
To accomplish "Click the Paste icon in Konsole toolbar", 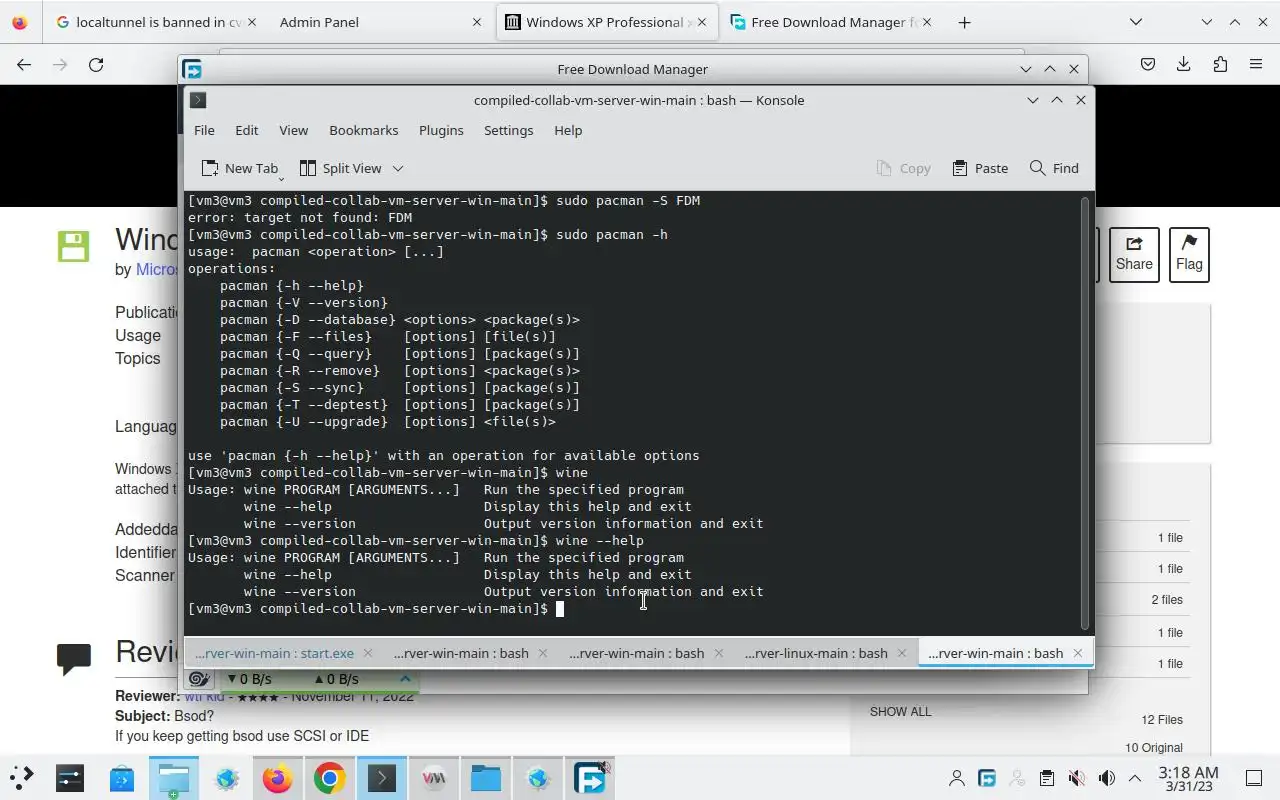I will 960,168.
